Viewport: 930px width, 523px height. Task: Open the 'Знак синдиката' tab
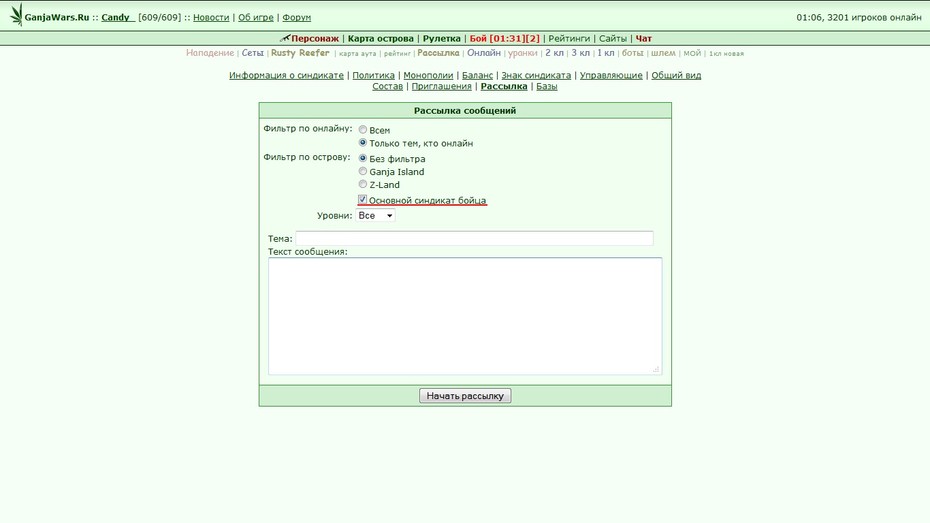click(536, 75)
